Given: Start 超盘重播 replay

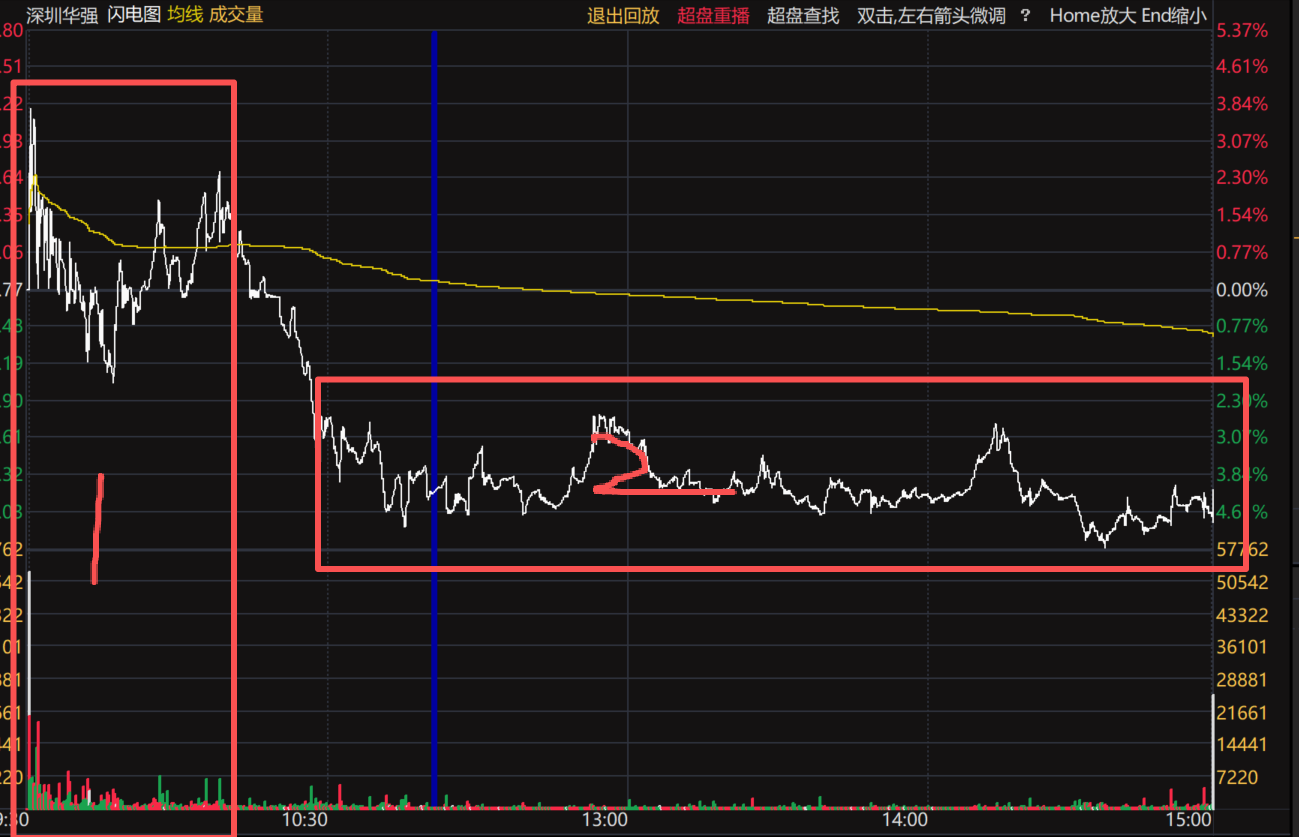Looking at the screenshot, I should tap(713, 15).
